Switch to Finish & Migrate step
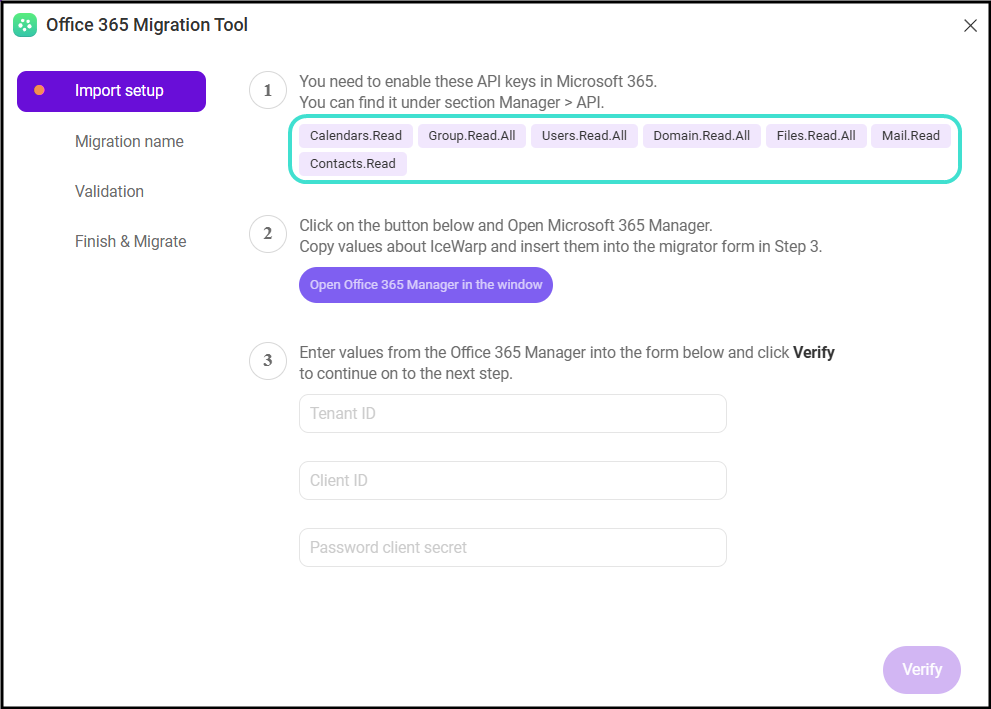991x709 pixels. [x=130, y=241]
